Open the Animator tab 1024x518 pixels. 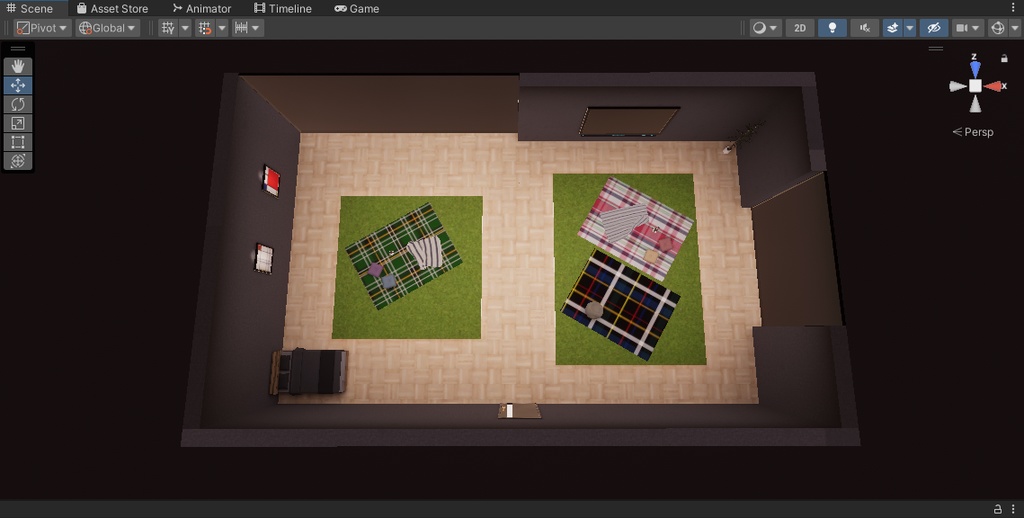point(202,8)
